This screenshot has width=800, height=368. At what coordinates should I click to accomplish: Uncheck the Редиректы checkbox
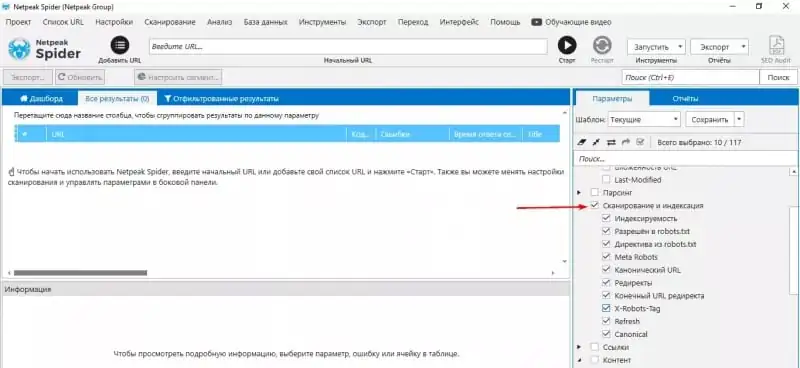click(x=606, y=283)
